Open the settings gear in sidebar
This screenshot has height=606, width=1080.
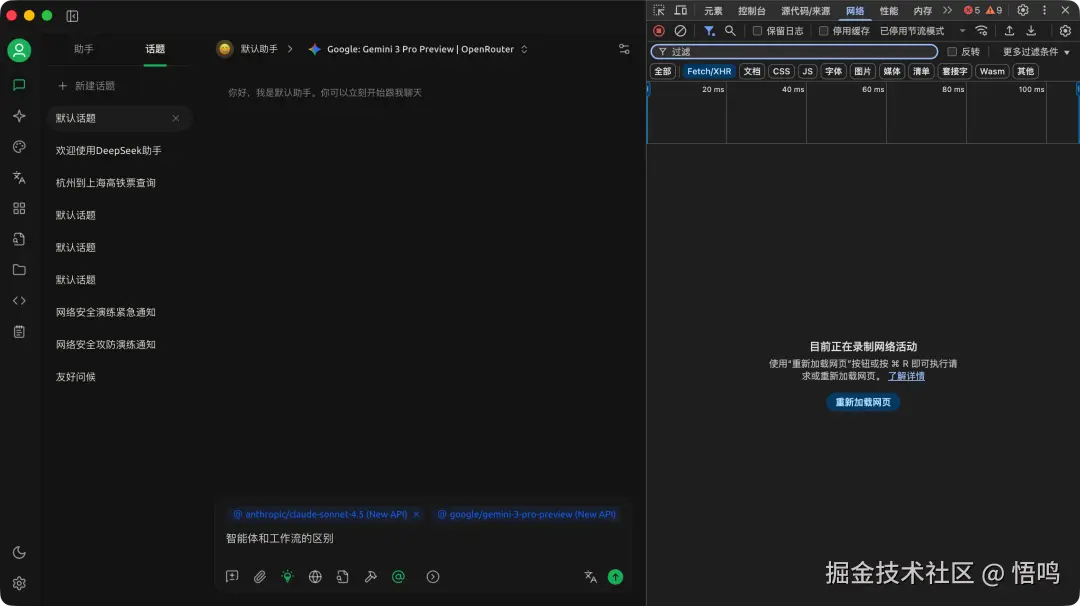pyautogui.click(x=19, y=583)
